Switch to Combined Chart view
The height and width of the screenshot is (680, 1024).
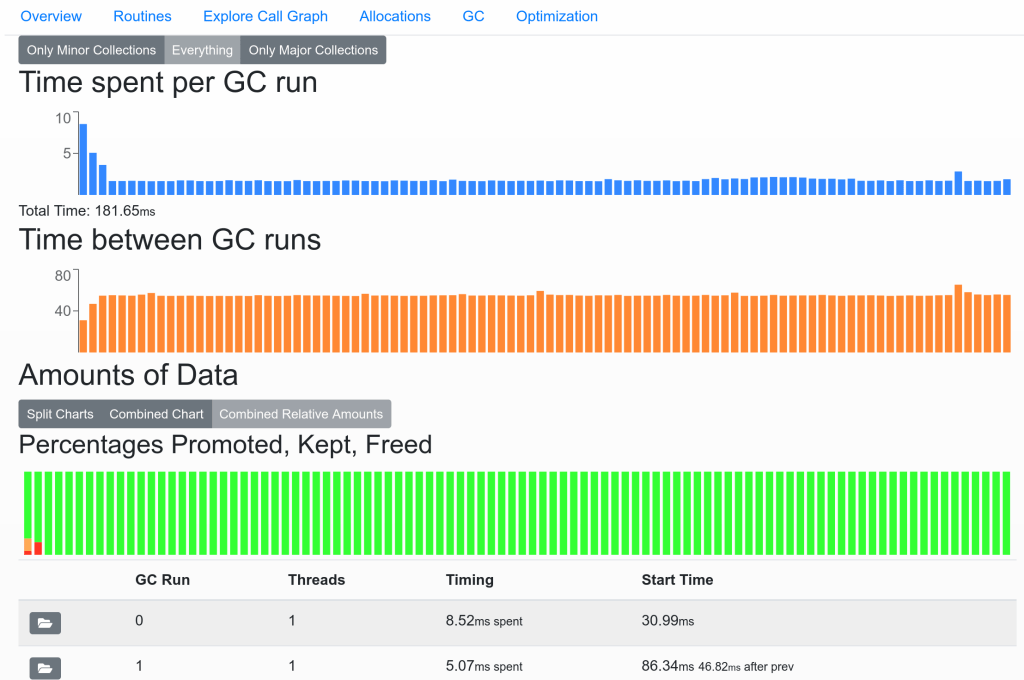coord(156,414)
